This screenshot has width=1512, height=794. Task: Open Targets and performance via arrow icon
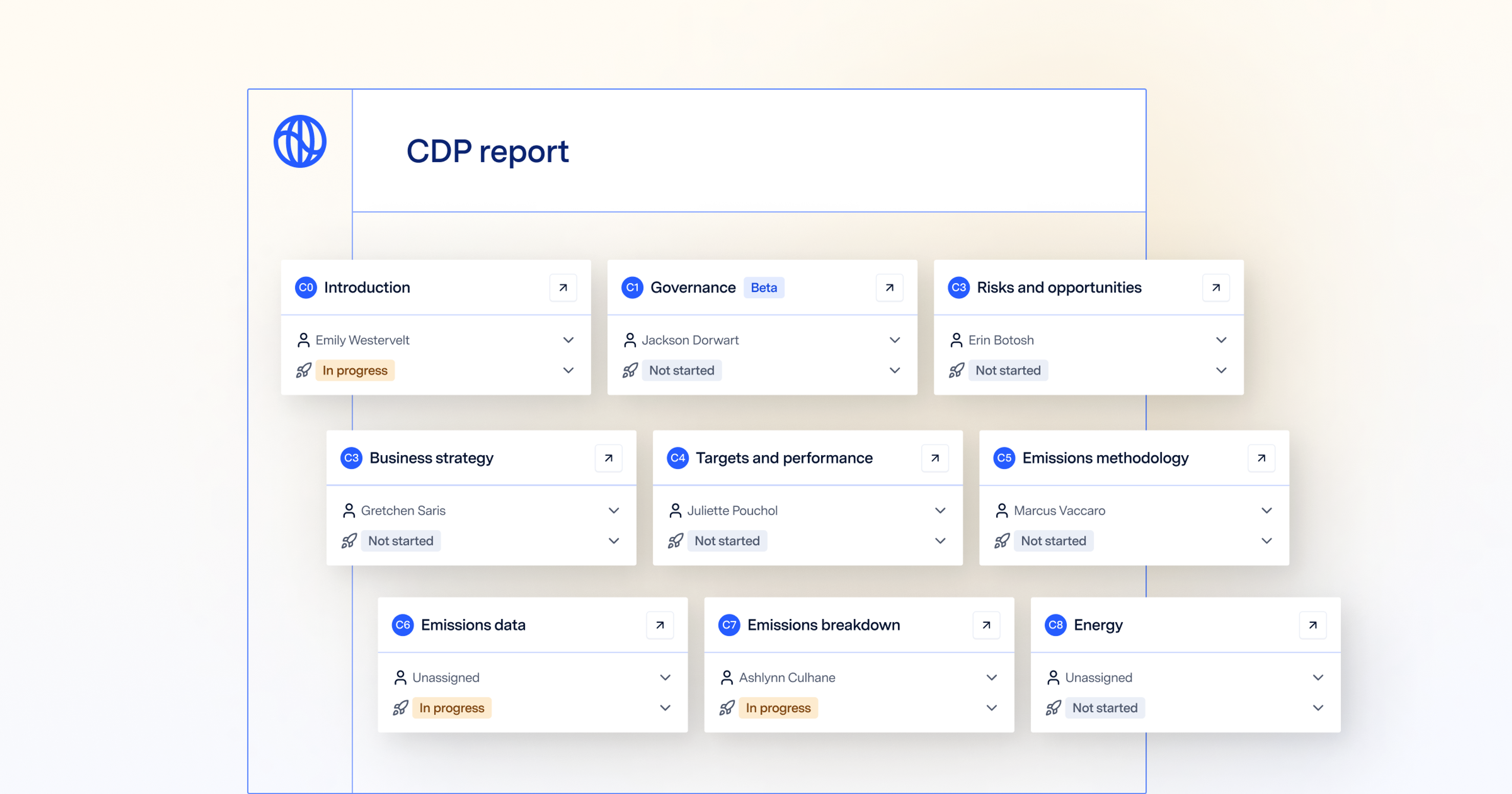(935, 458)
